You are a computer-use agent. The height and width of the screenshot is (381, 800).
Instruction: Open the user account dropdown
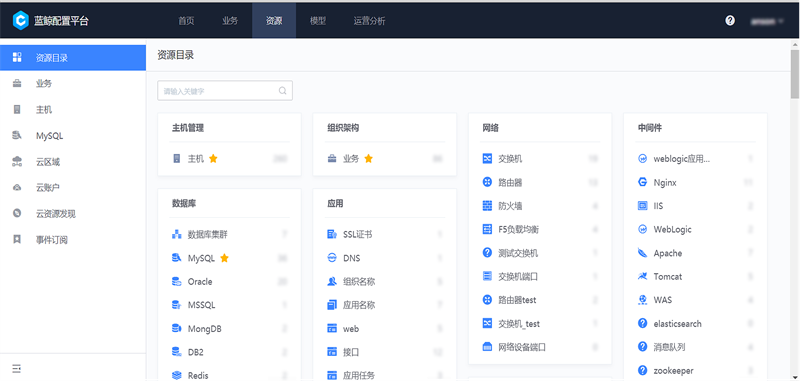pos(767,21)
